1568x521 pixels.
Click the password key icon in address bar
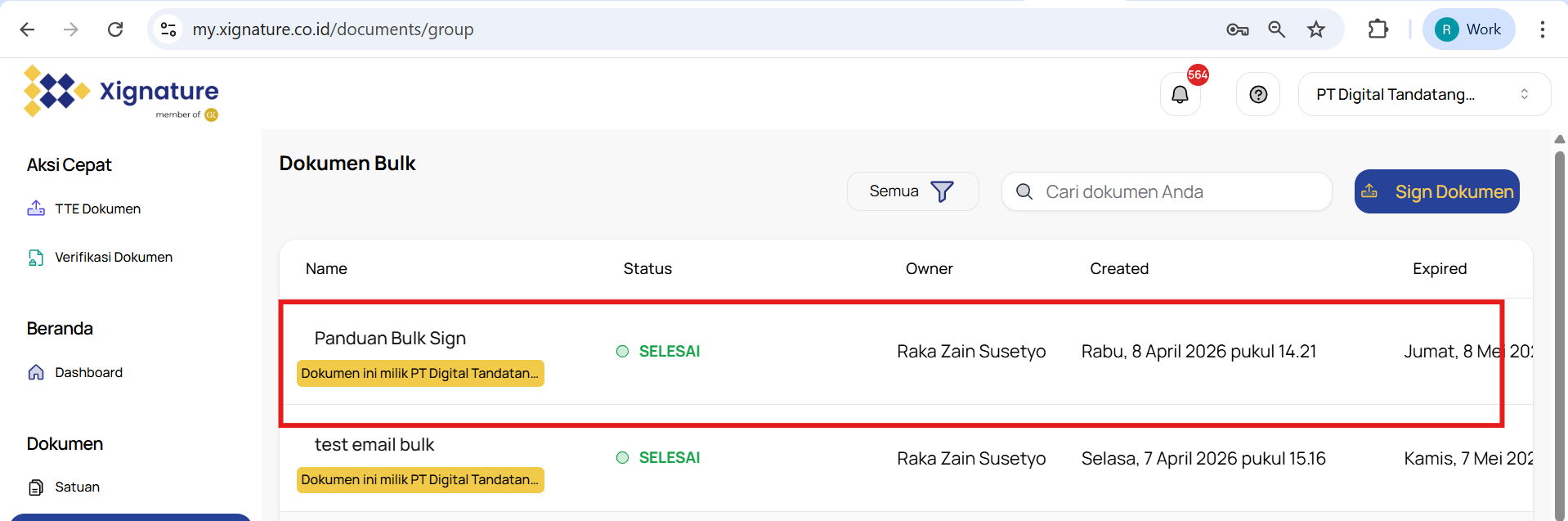(1237, 29)
